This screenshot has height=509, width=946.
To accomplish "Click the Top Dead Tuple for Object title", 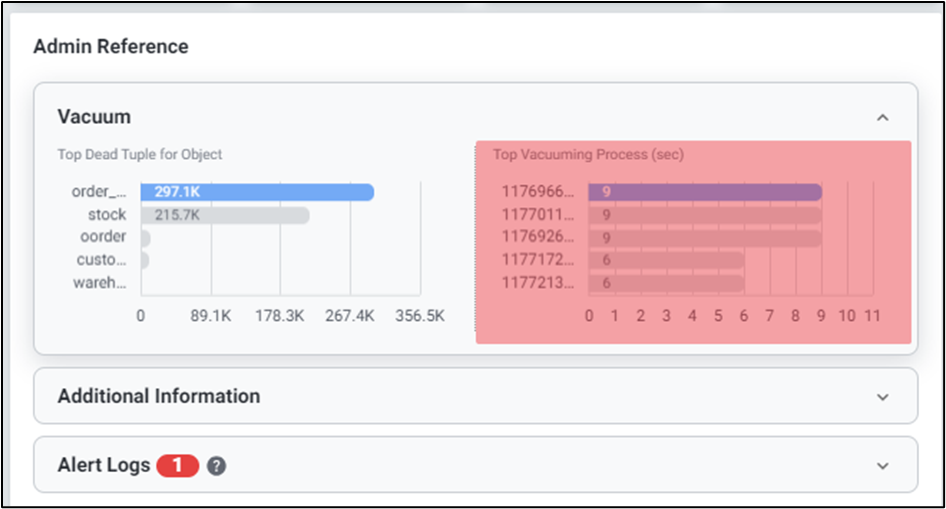I will tap(140, 155).
